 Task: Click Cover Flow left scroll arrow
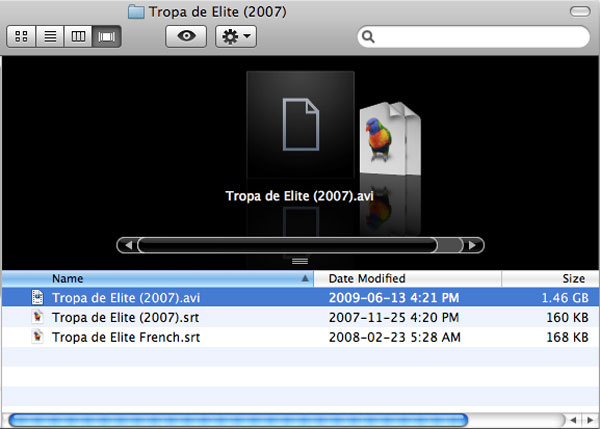[128, 245]
